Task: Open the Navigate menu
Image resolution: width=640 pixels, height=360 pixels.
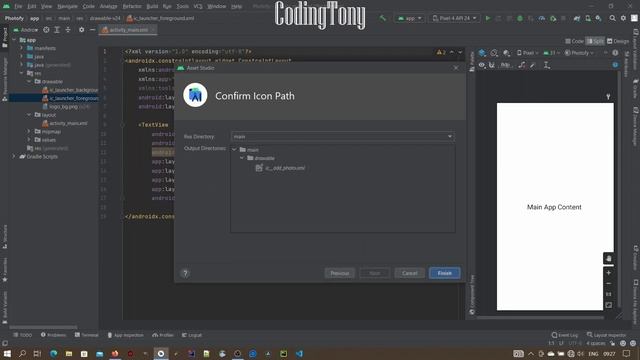Action: [67, 6]
